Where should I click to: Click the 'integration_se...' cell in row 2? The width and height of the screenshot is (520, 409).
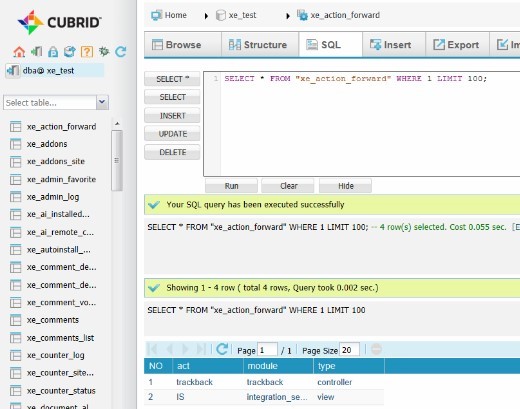277,397
